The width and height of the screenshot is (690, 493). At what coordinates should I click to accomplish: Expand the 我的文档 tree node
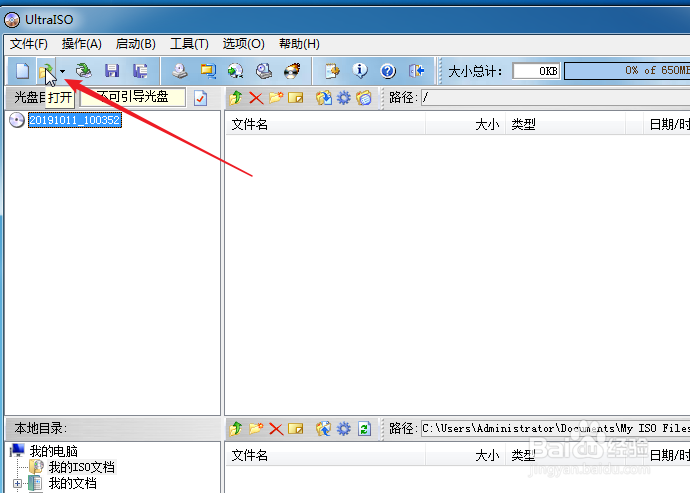click(x=17, y=484)
